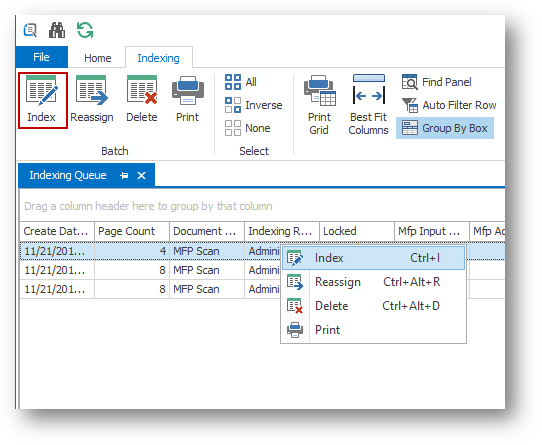Click the Print ribbon icon

(188, 91)
